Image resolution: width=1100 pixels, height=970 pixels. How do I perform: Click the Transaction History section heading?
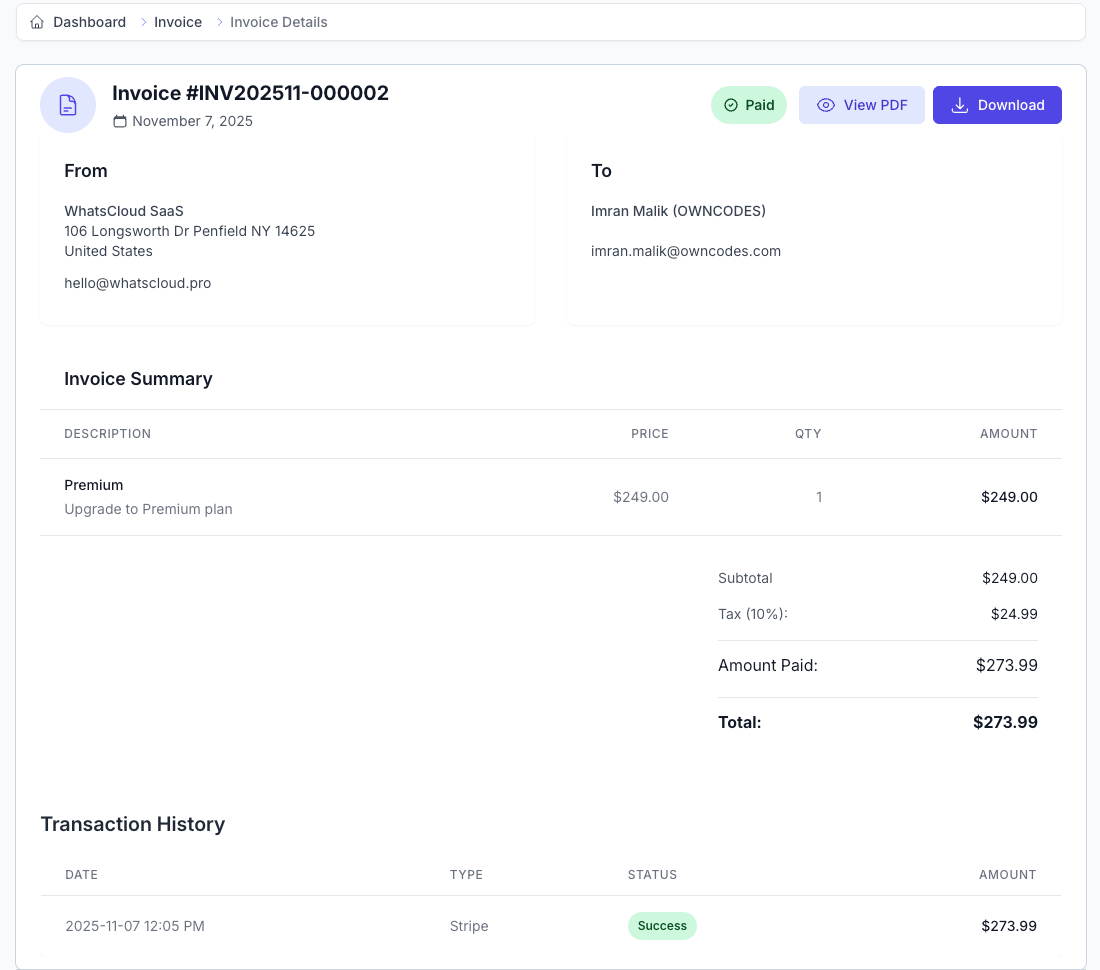pyautogui.click(x=132, y=824)
